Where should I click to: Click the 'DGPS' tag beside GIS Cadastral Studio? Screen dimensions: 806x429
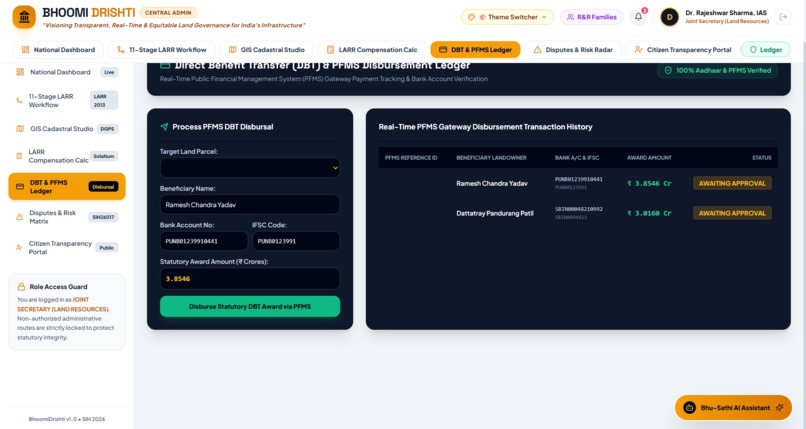point(107,128)
